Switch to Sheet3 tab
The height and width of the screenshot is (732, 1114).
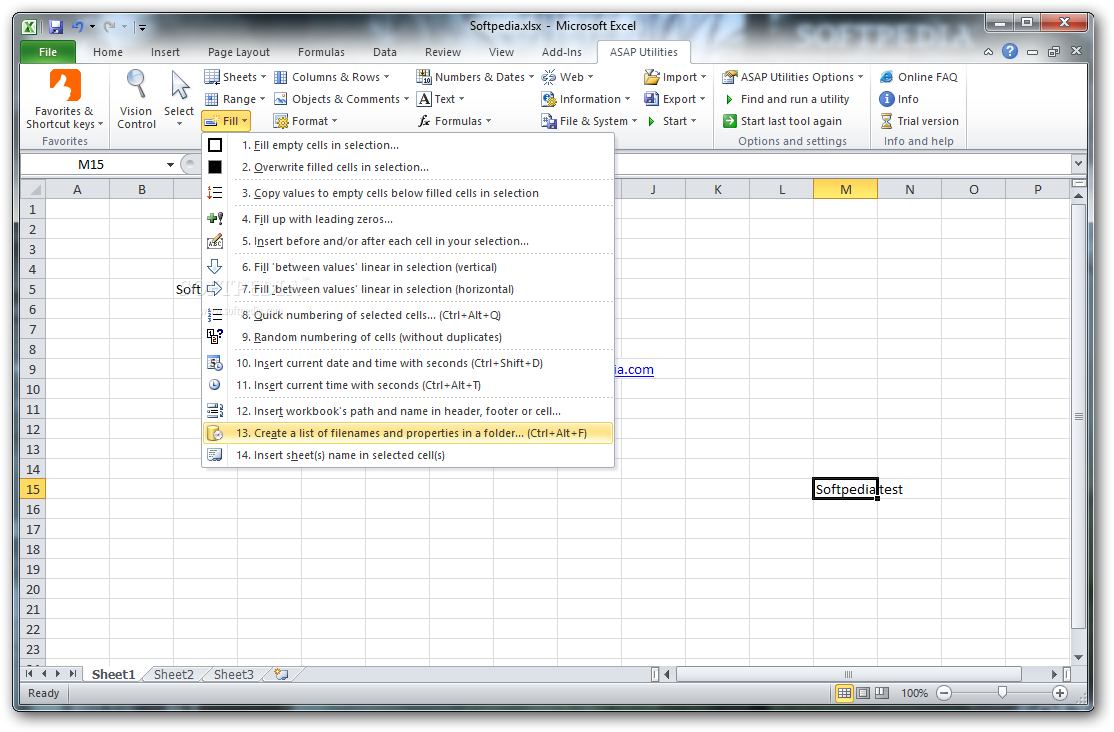pos(233,674)
